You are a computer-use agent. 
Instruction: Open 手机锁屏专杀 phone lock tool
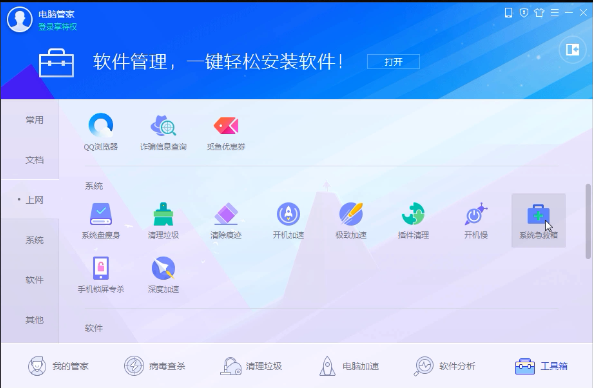click(101, 275)
